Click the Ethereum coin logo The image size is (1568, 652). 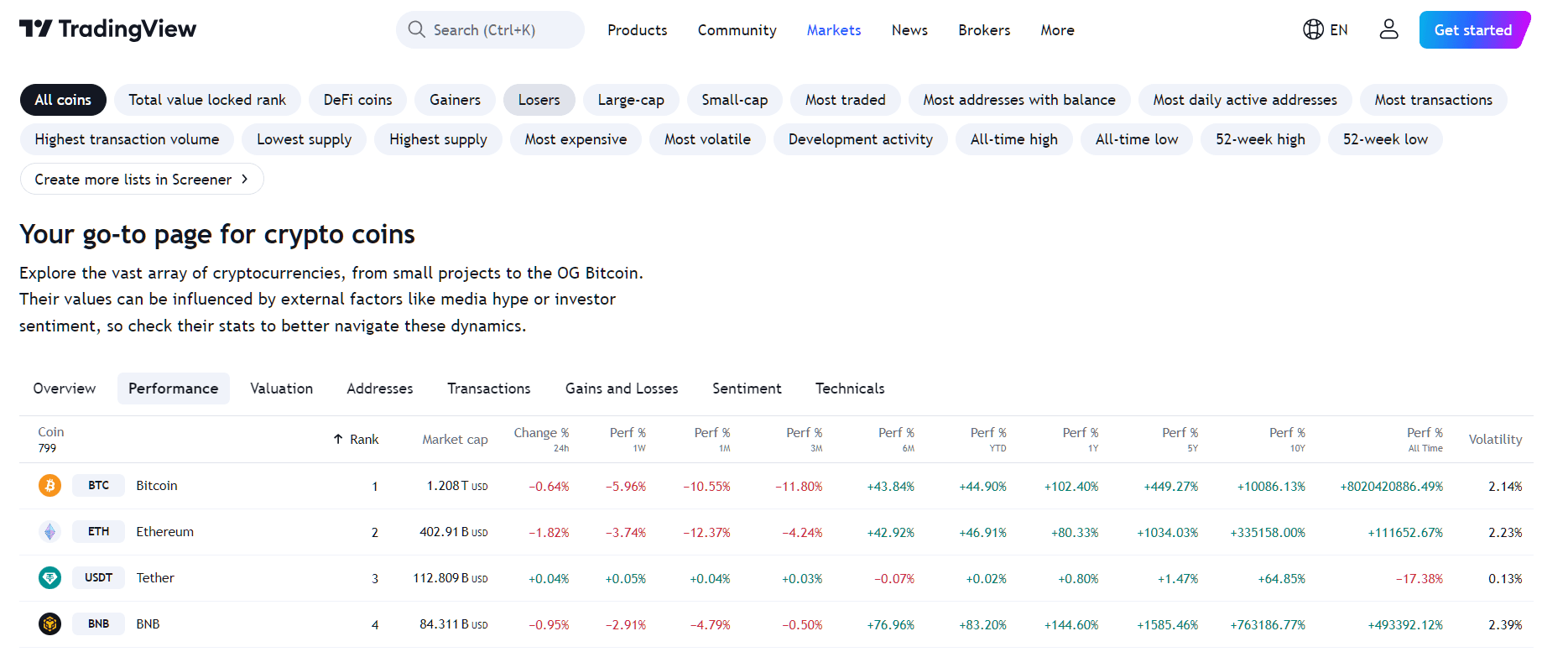49,531
